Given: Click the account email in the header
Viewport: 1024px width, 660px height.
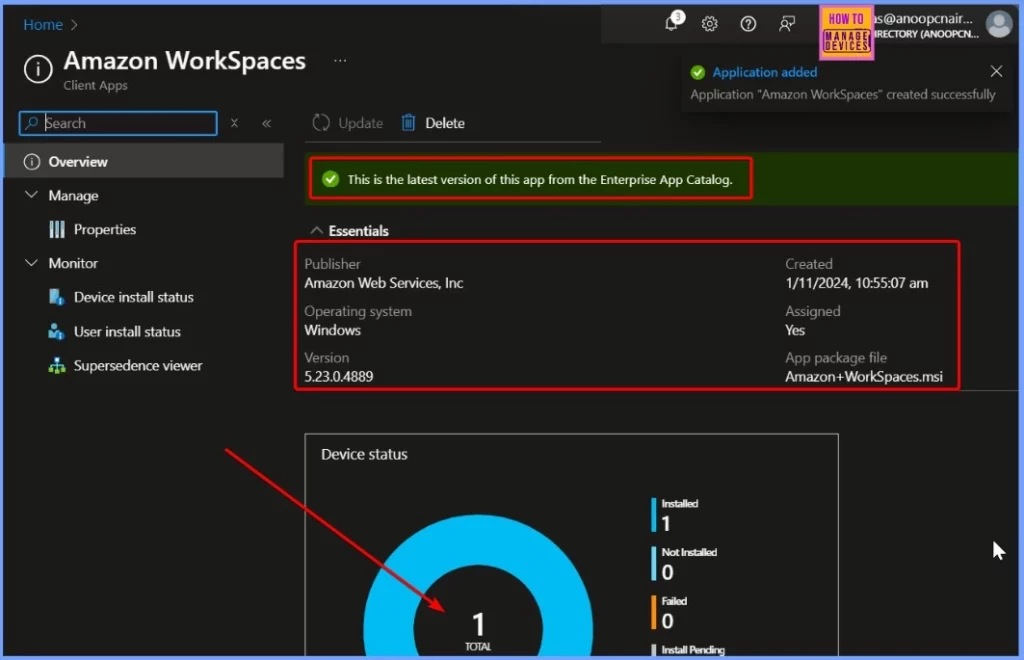Looking at the screenshot, I should [x=923, y=19].
